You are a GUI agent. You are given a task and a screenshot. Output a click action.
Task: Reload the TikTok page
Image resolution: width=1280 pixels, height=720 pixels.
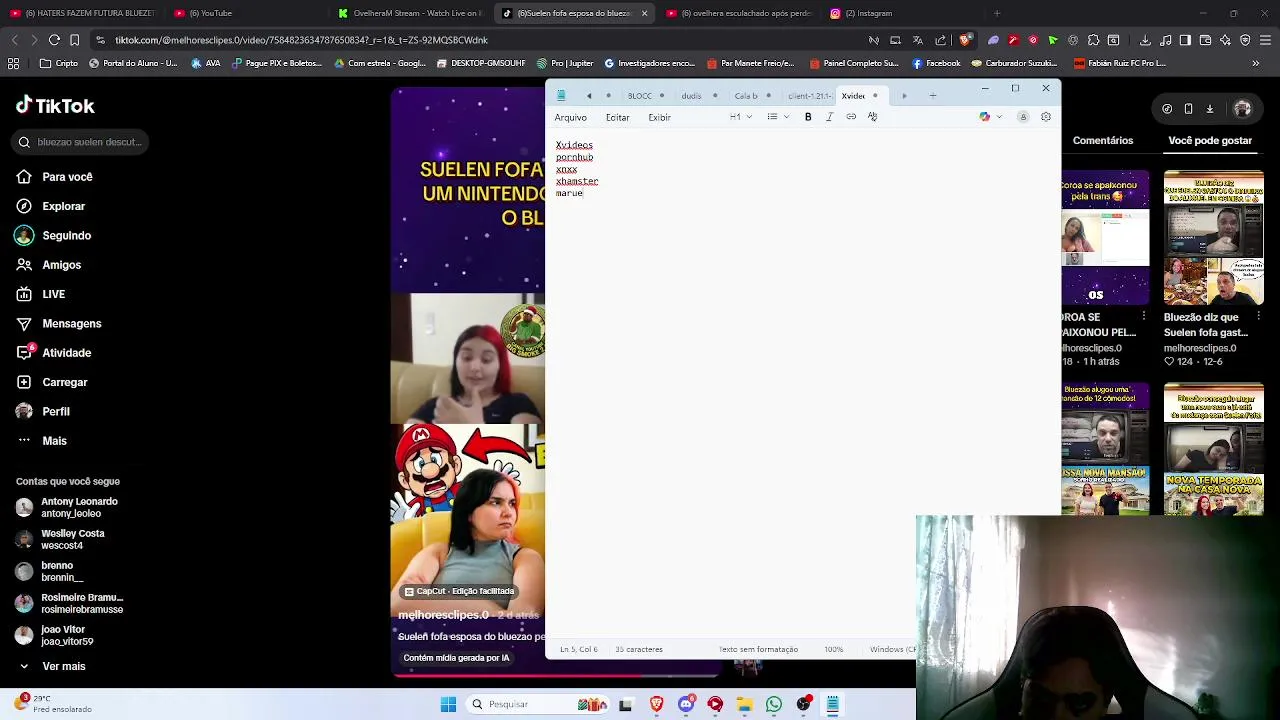(x=54, y=40)
